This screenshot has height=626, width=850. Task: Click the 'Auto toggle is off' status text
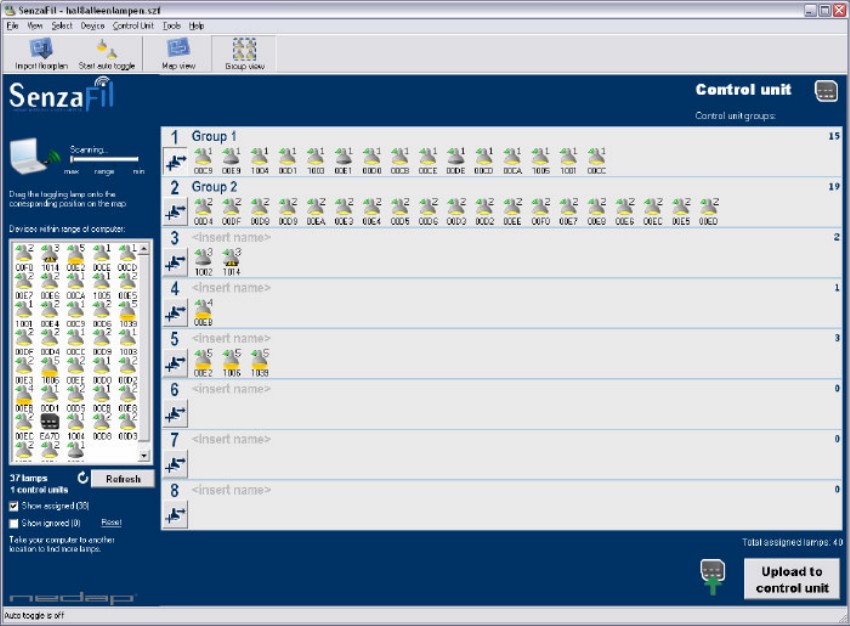[34, 616]
